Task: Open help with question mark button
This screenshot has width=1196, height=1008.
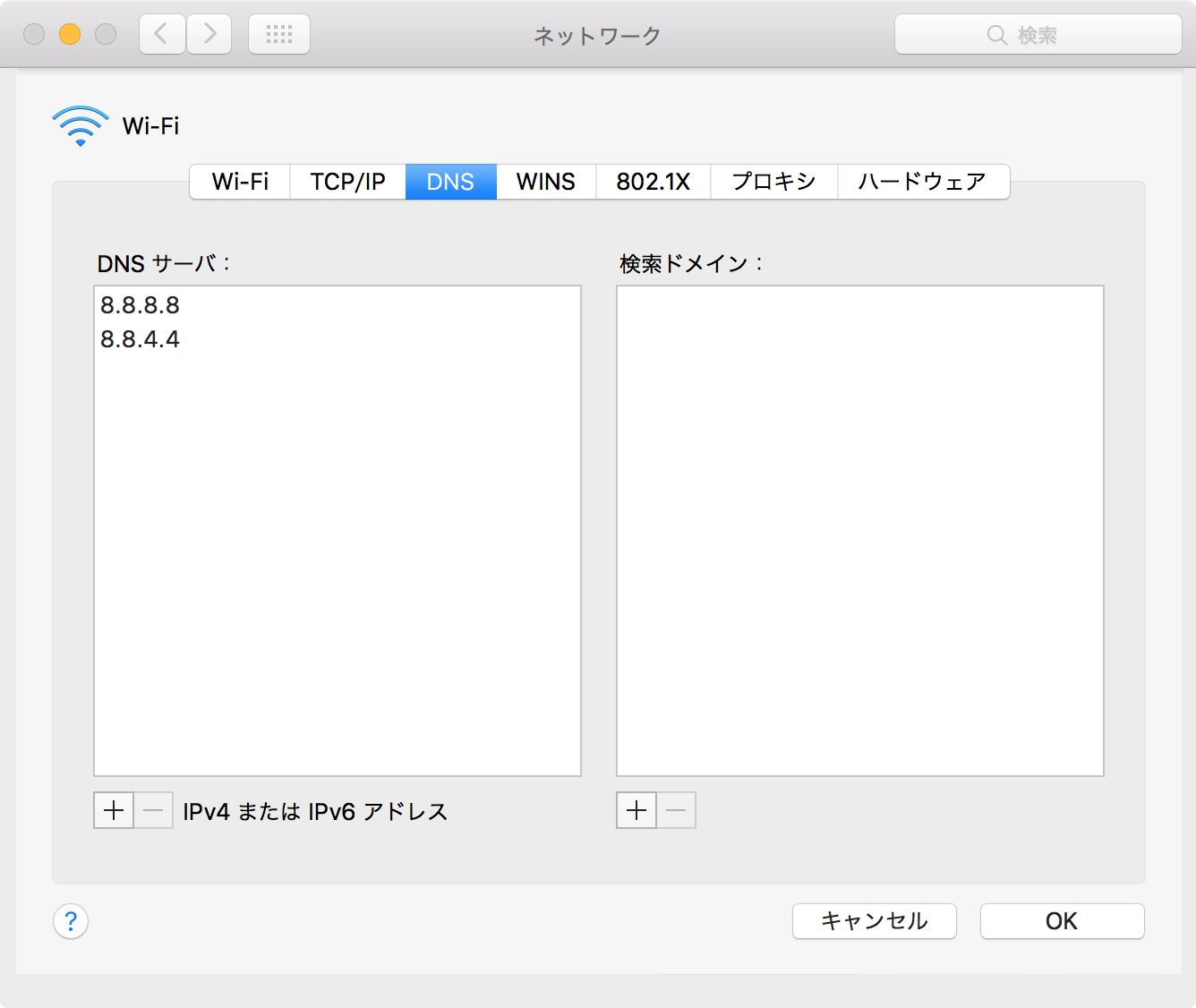Action: click(71, 921)
